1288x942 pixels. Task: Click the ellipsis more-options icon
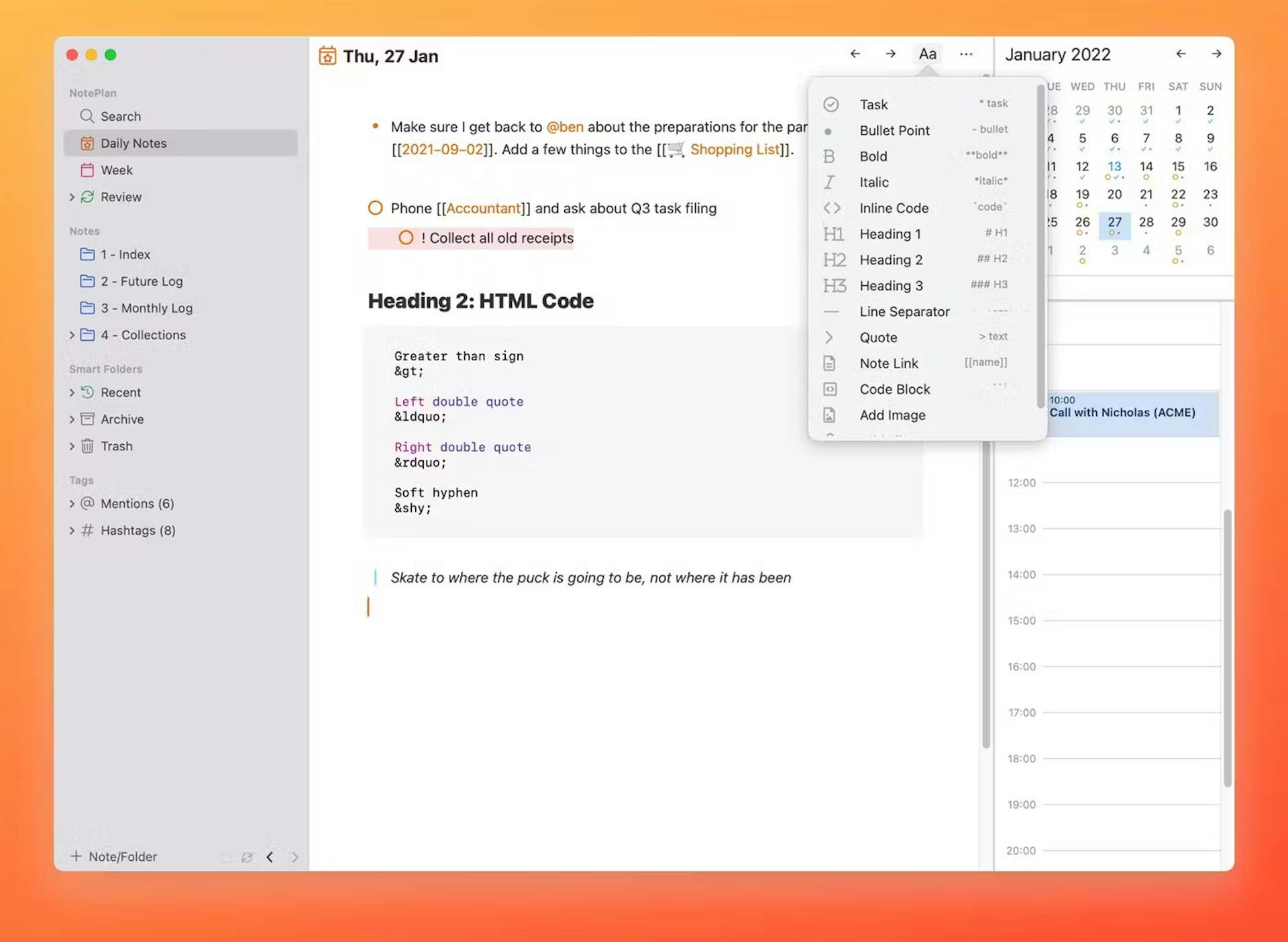(x=966, y=54)
